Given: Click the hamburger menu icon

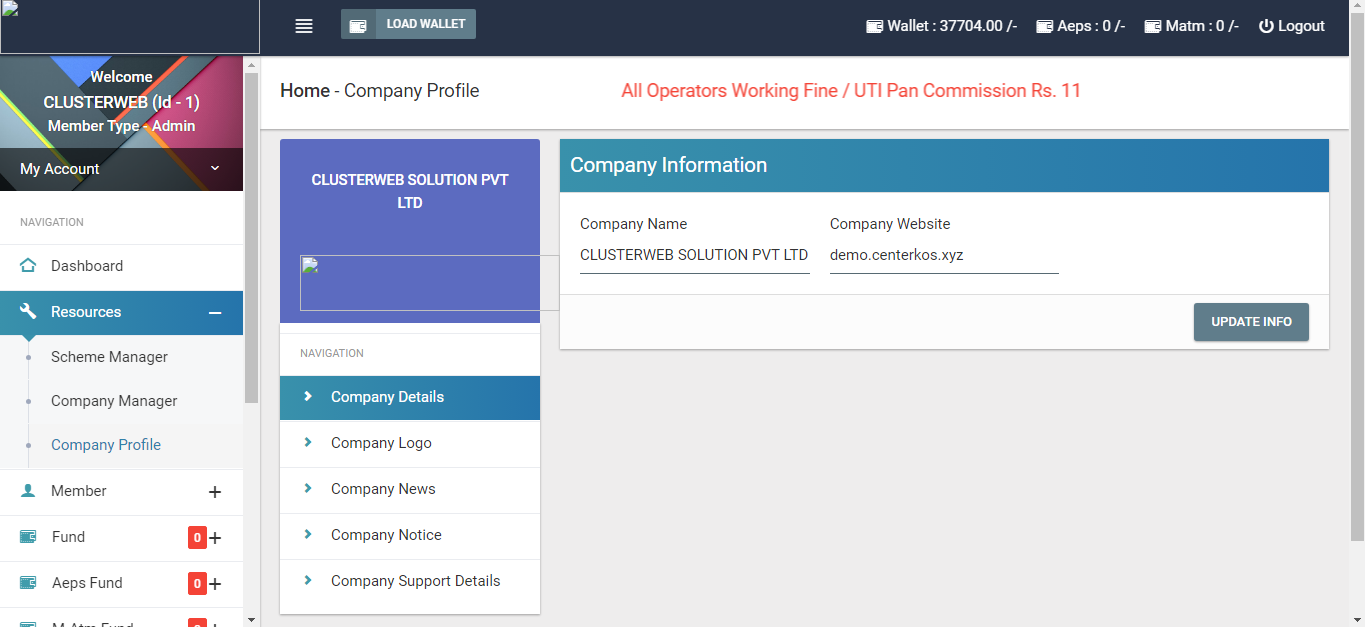Looking at the screenshot, I should tap(304, 26).
